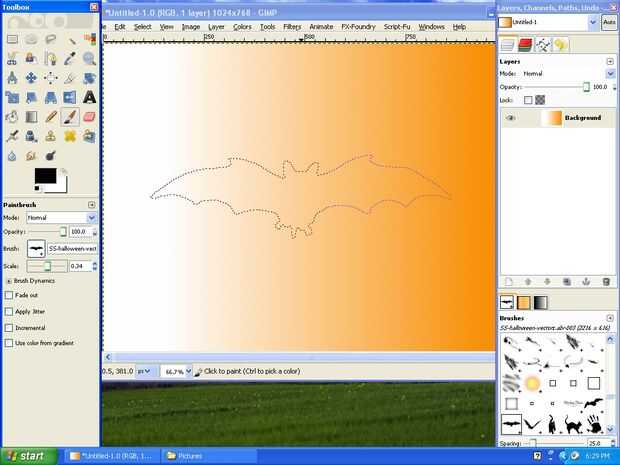The image size is (620, 465).
Task: Select the Eraser tool
Action: [x=89, y=117]
